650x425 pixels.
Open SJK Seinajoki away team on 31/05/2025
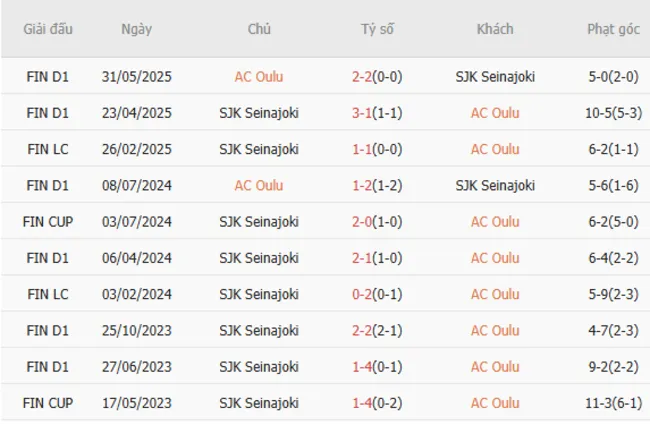(x=495, y=76)
